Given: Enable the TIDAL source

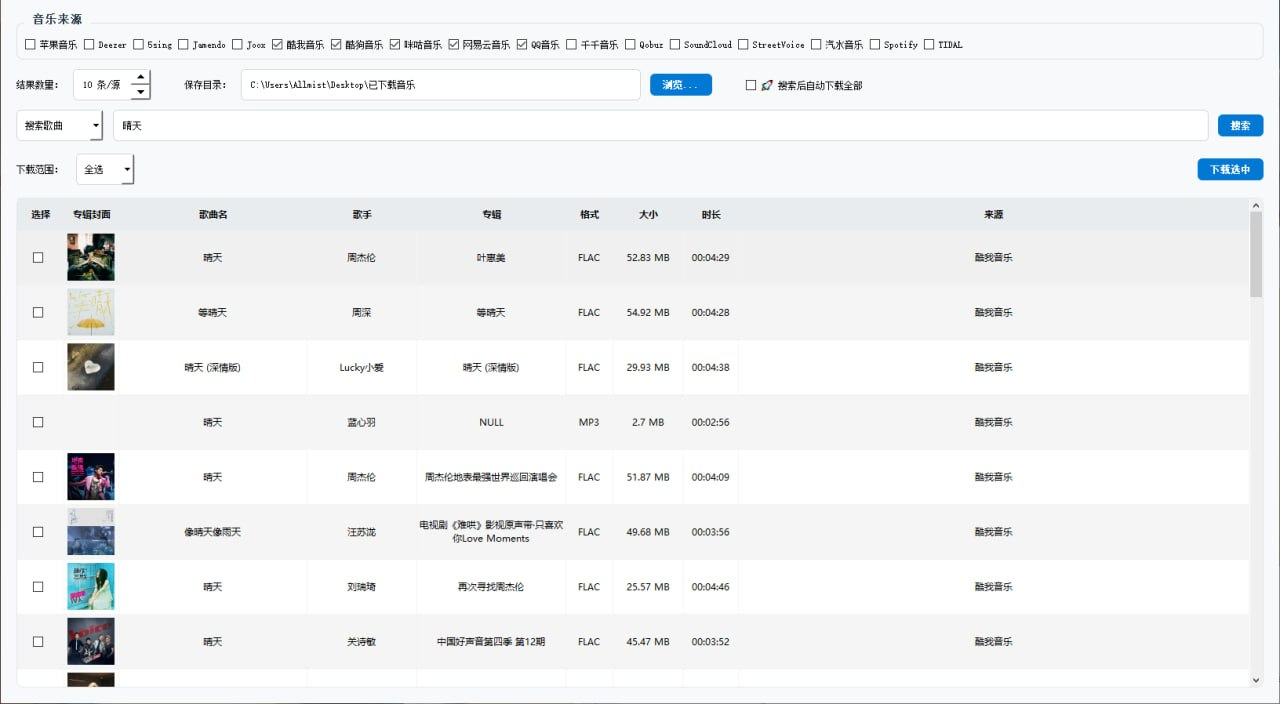Looking at the screenshot, I should (x=929, y=44).
